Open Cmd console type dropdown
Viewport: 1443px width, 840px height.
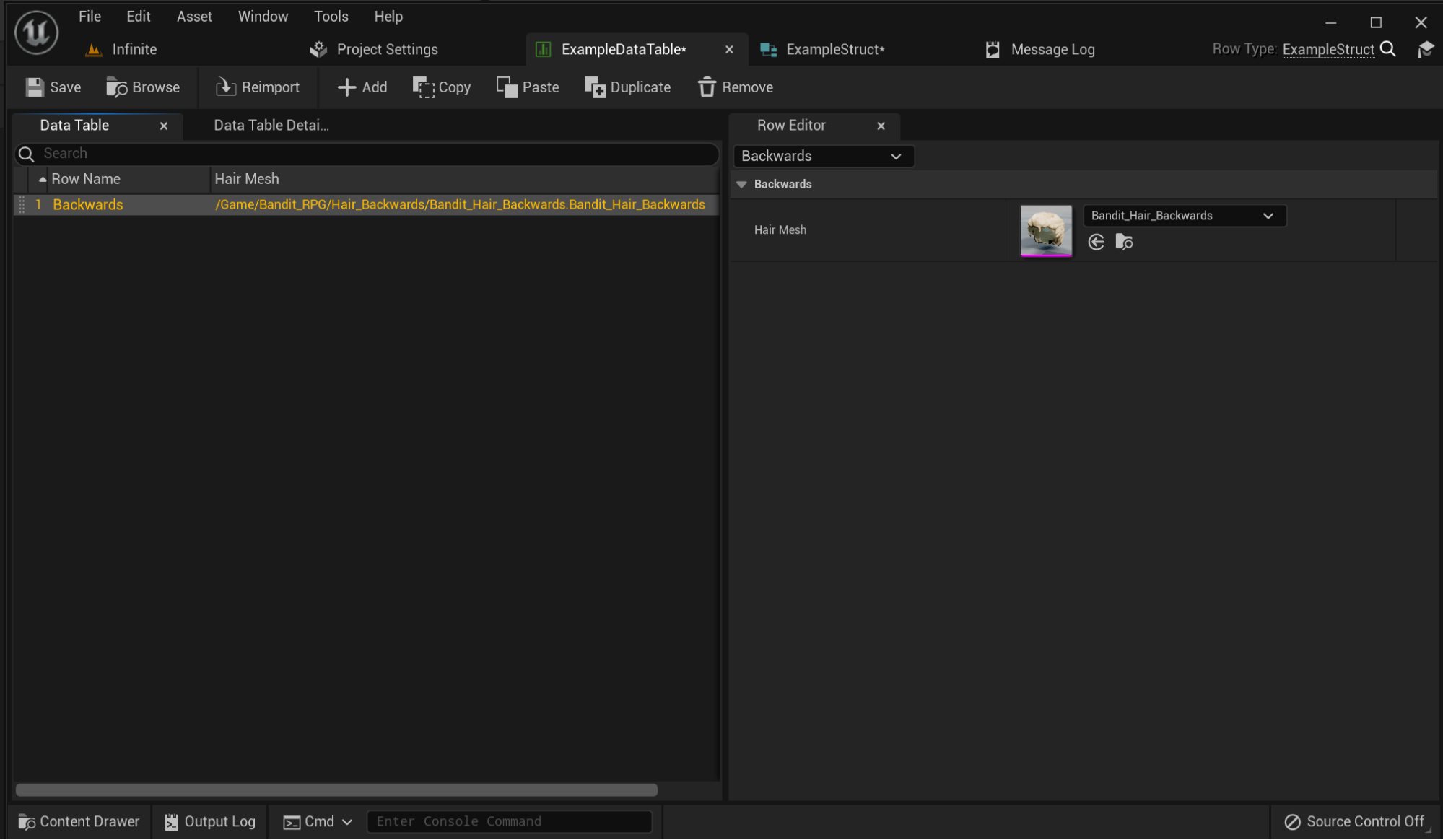pos(318,822)
